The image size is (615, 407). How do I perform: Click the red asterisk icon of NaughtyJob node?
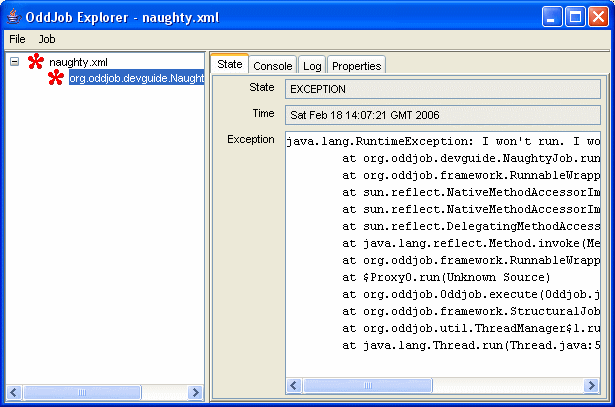point(57,78)
